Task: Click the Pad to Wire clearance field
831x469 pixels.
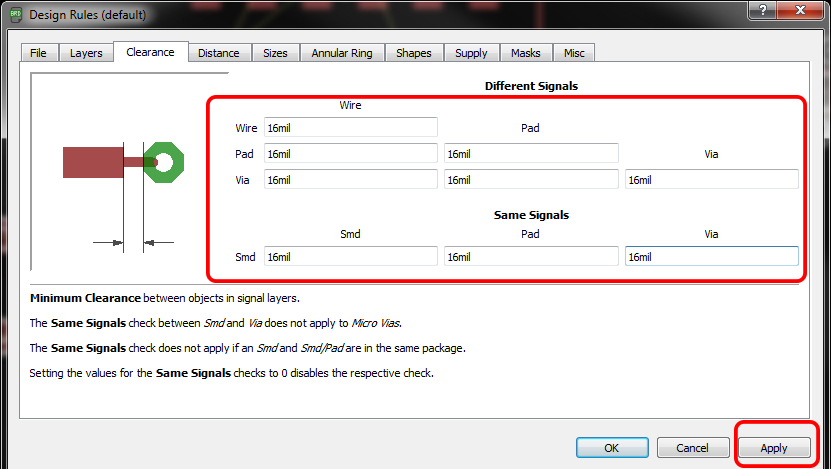Action: pyautogui.click(x=350, y=153)
